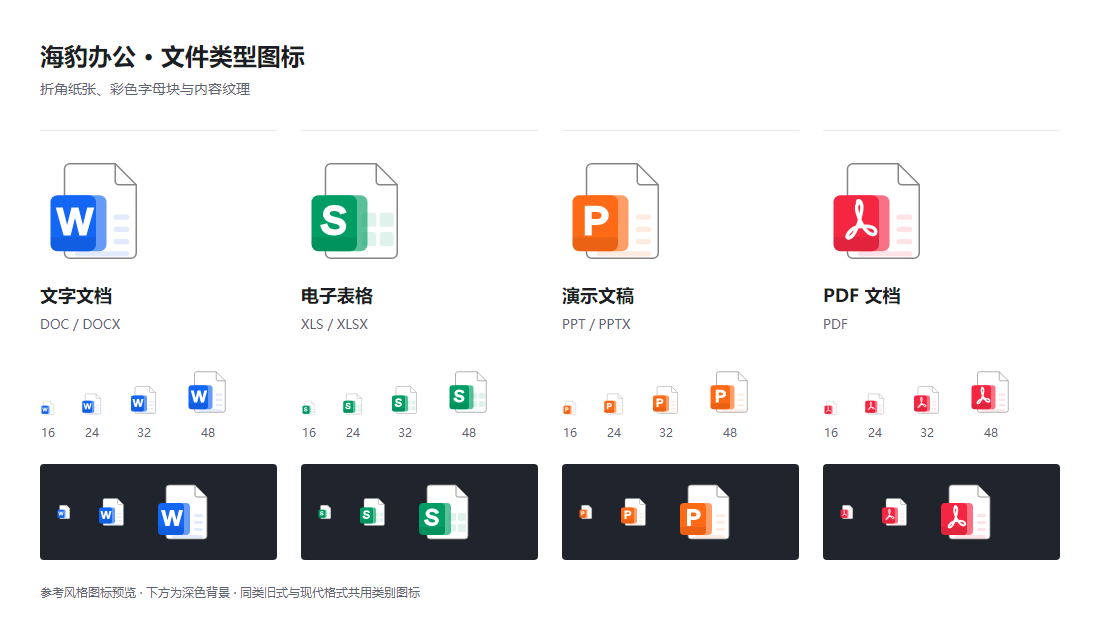Click the largest Word icon on dark background
This screenshot has height=640, width=1100.
pos(182,512)
